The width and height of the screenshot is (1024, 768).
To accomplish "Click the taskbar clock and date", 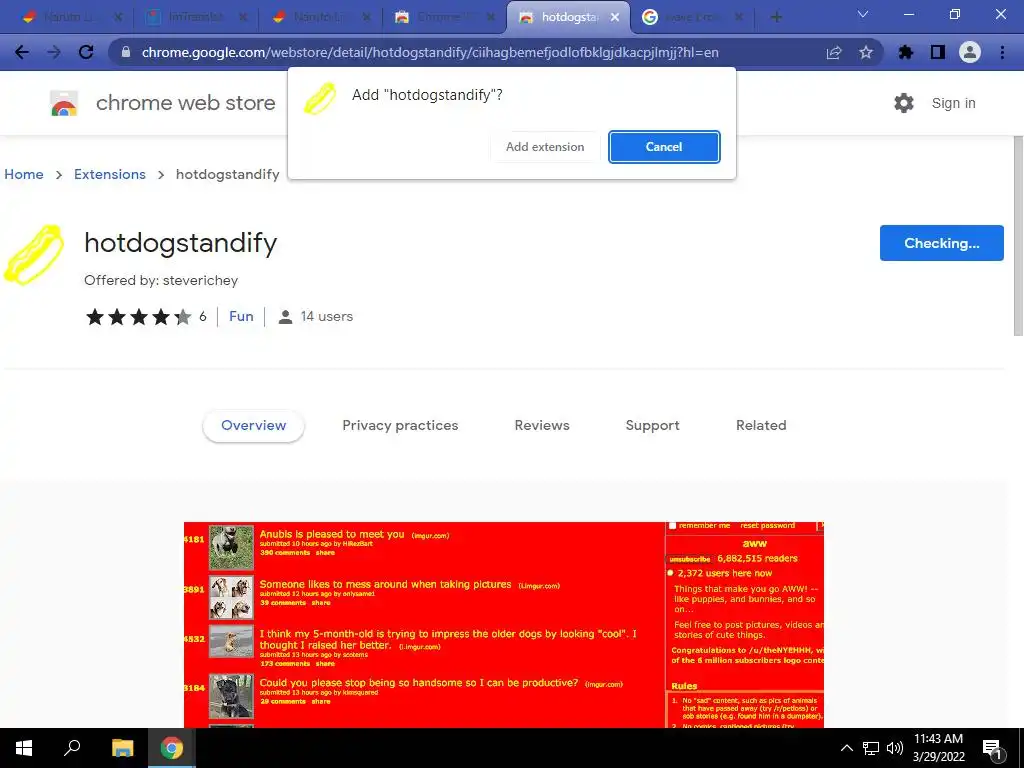I will (x=938, y=748).
